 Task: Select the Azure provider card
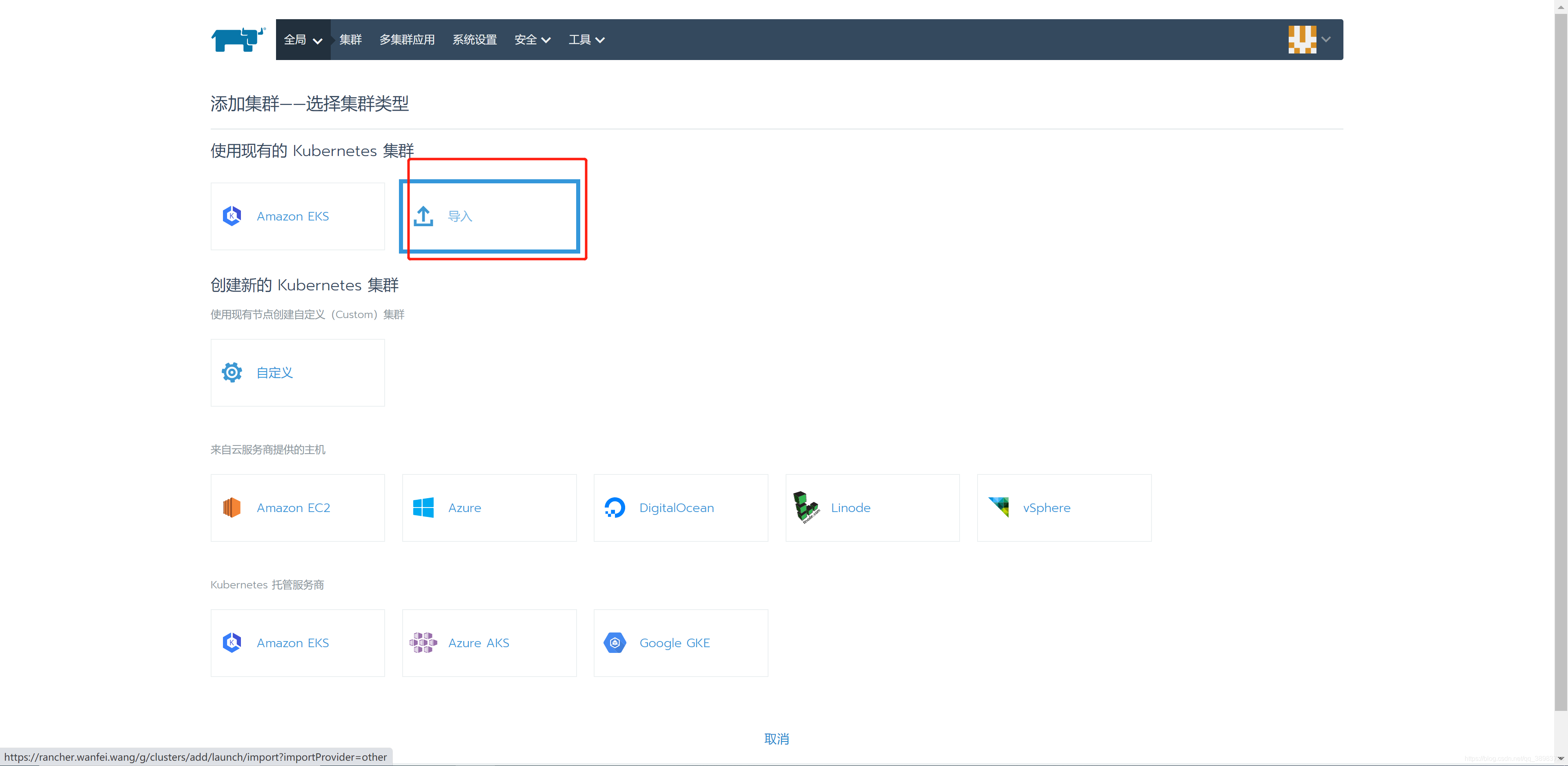490,508
